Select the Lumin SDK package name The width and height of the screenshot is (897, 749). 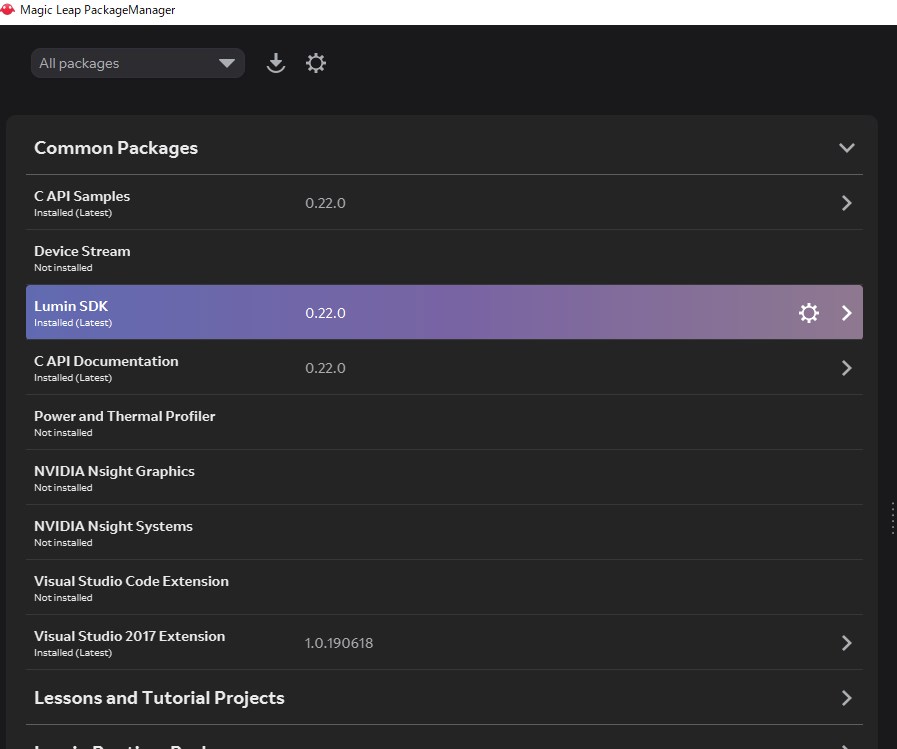tap(71, 306)
